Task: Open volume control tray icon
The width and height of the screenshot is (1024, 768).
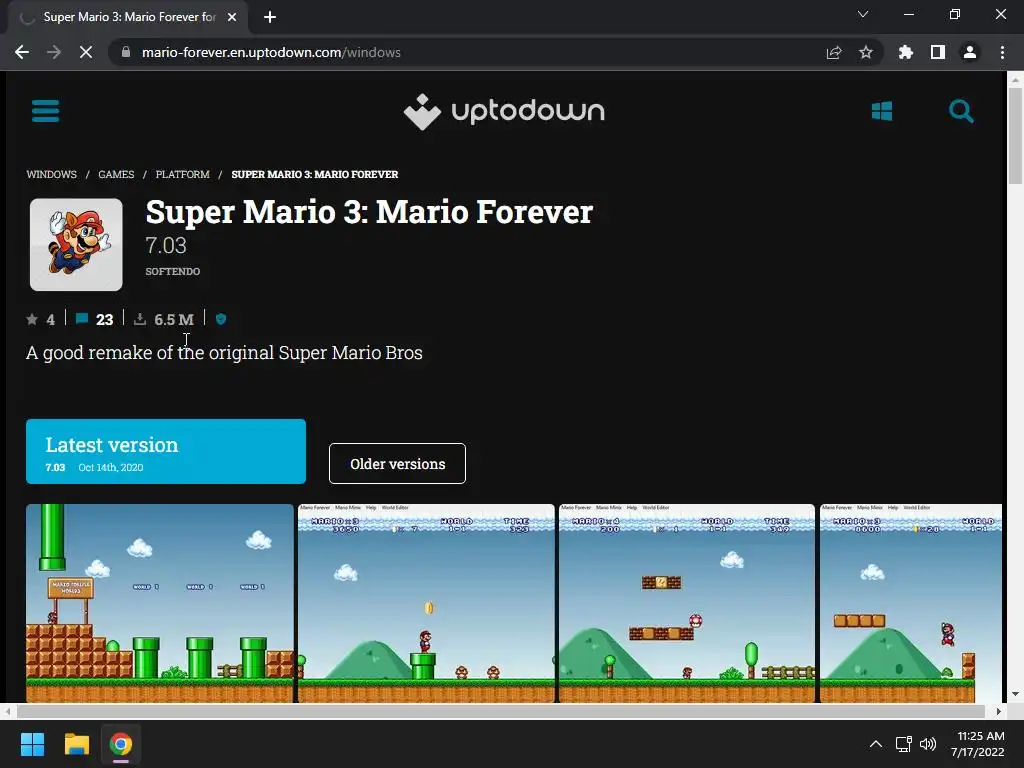Action: point(928,744)
